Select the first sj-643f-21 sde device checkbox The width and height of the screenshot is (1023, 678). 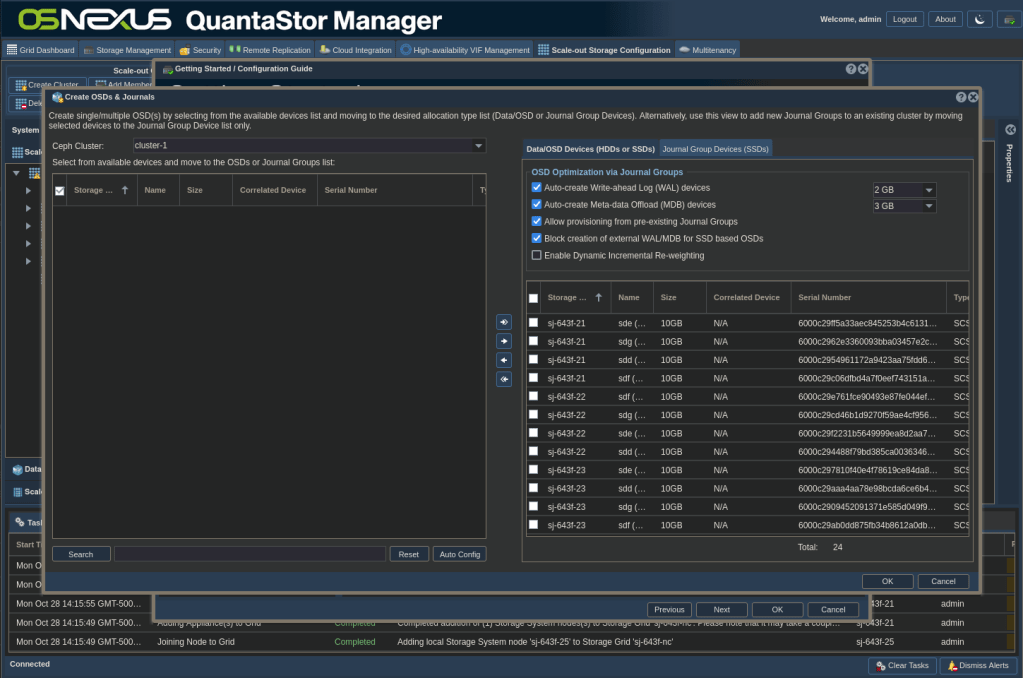[534, 323]
